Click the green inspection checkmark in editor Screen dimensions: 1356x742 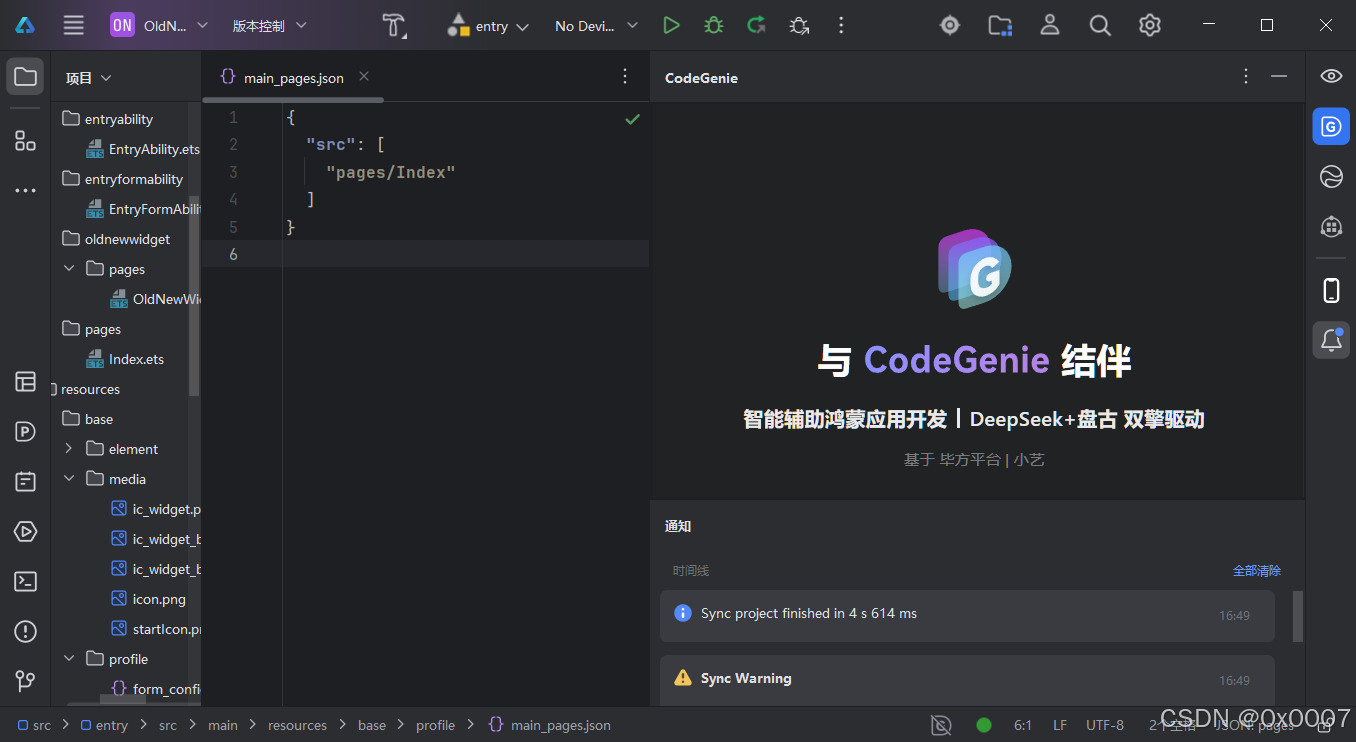(632, 119)
